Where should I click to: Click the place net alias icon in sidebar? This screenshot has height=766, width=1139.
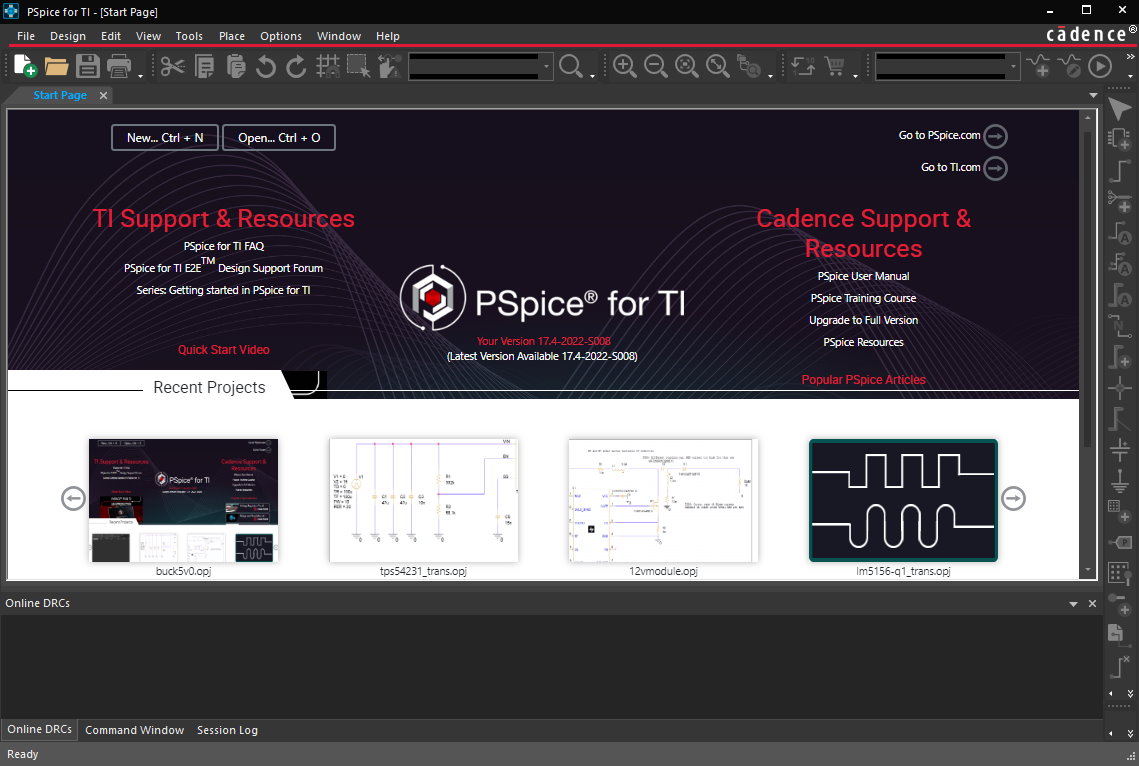[x=1120, y=232]
